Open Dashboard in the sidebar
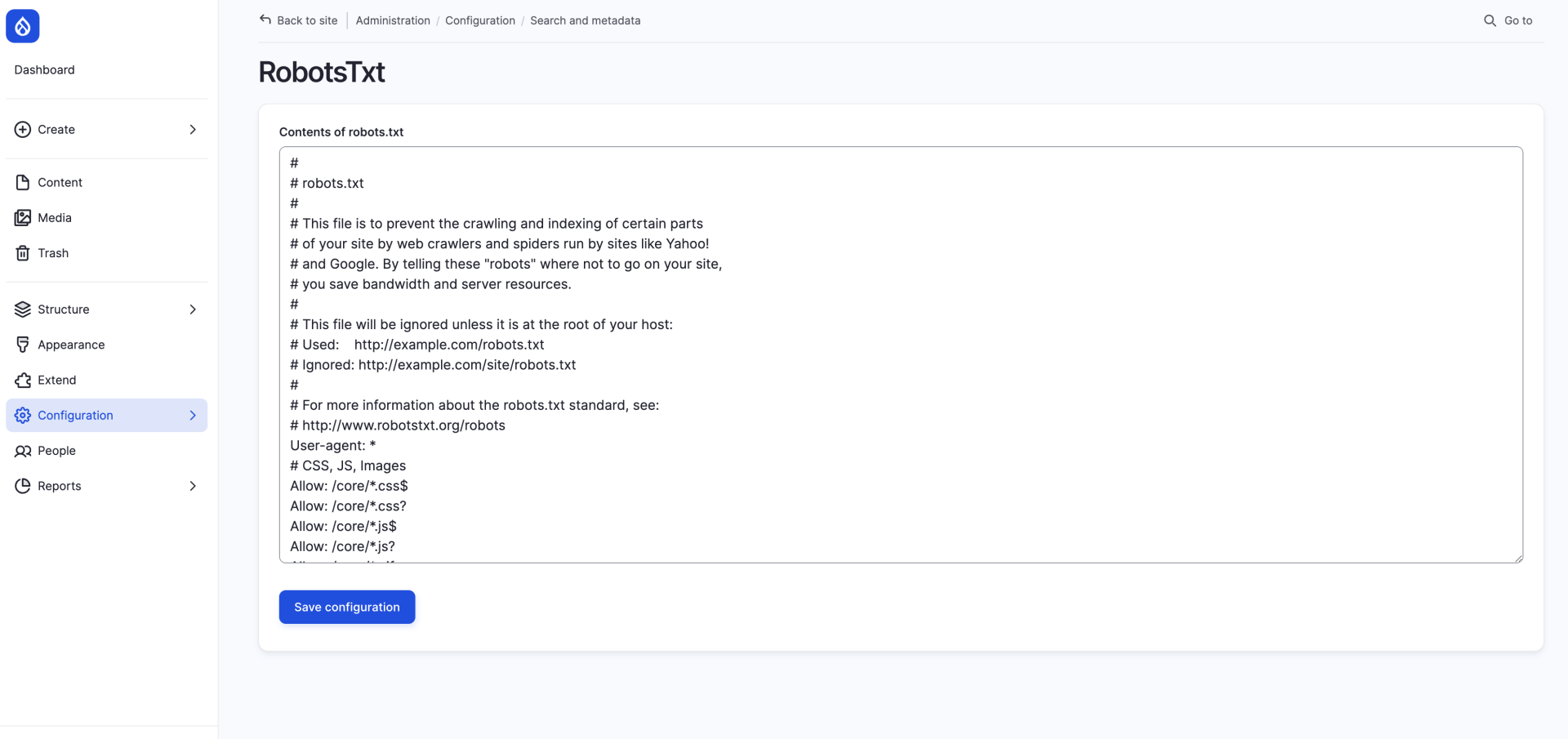 [44, 70]
